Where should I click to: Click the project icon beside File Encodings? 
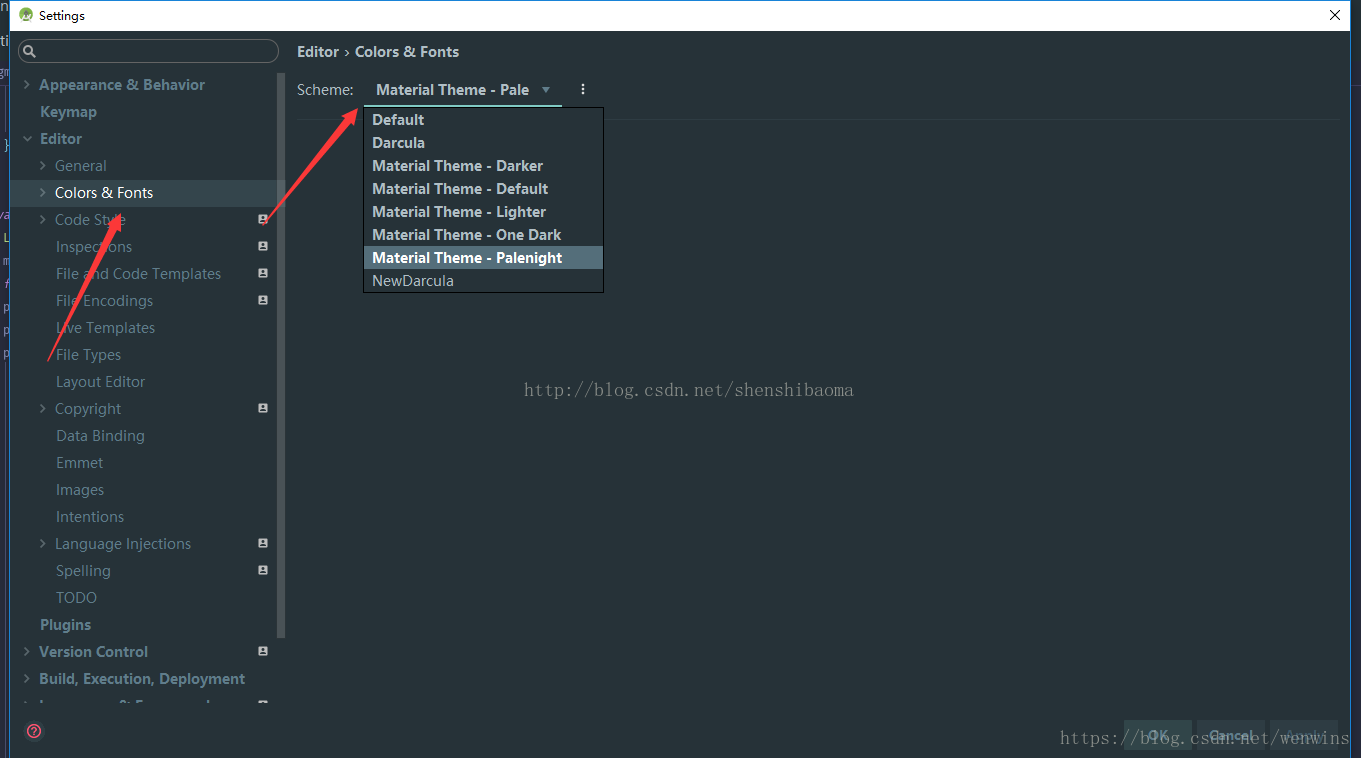click(x=263, y=300)
